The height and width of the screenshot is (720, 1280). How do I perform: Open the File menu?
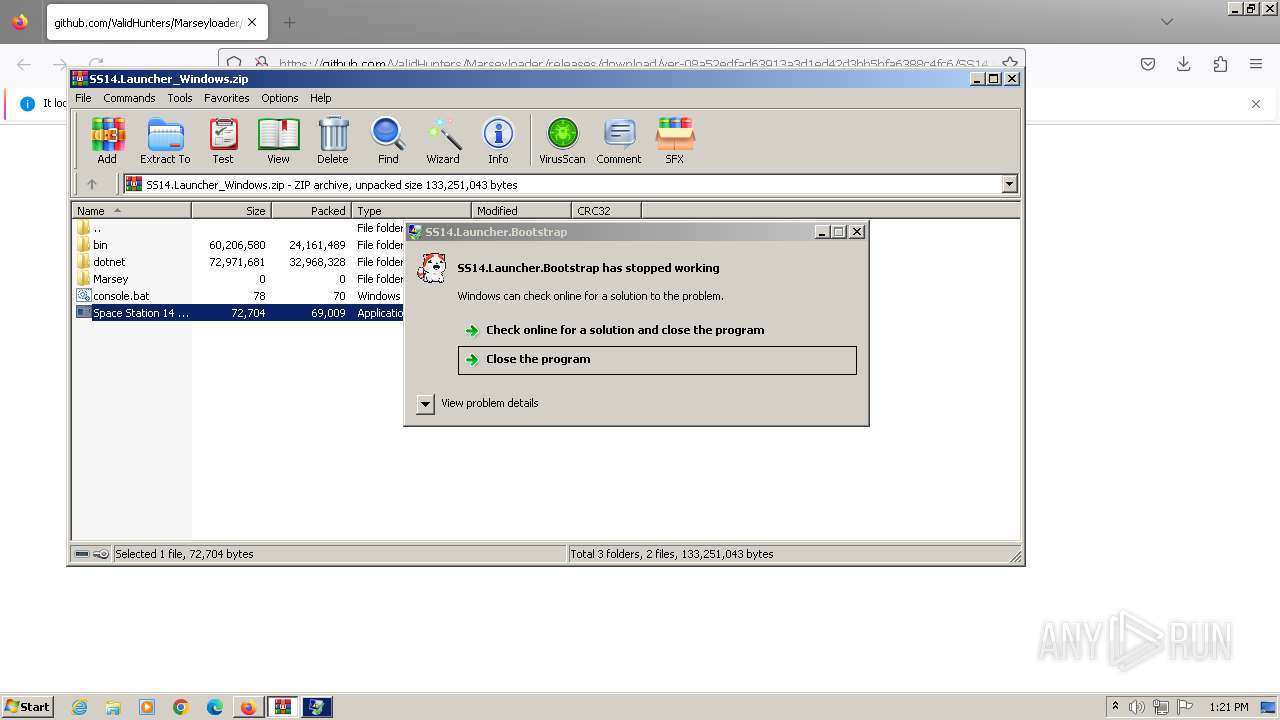point(83,98)
